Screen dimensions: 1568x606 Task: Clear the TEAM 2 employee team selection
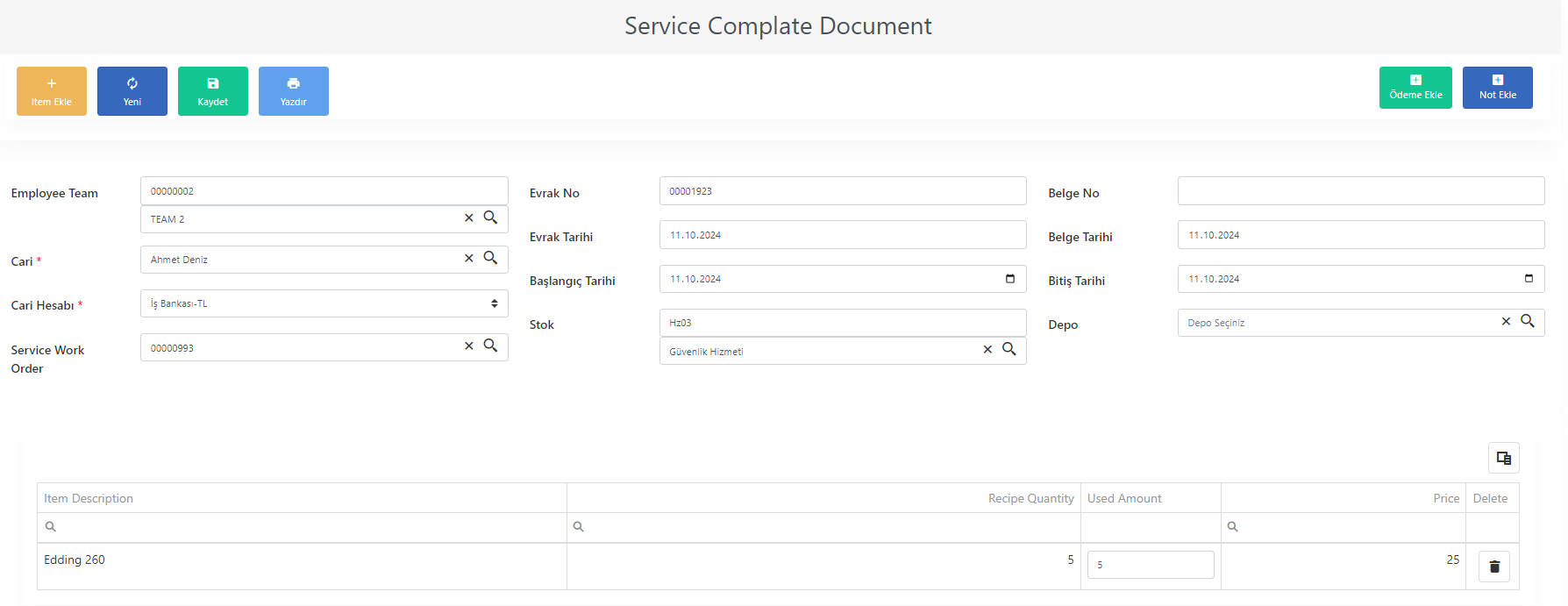[469, 218]
